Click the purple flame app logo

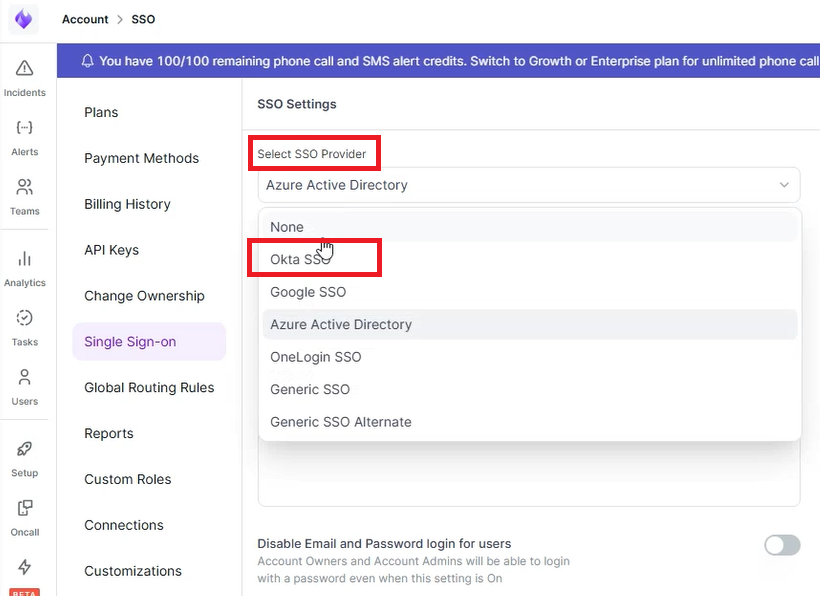[x=24, y=19]
